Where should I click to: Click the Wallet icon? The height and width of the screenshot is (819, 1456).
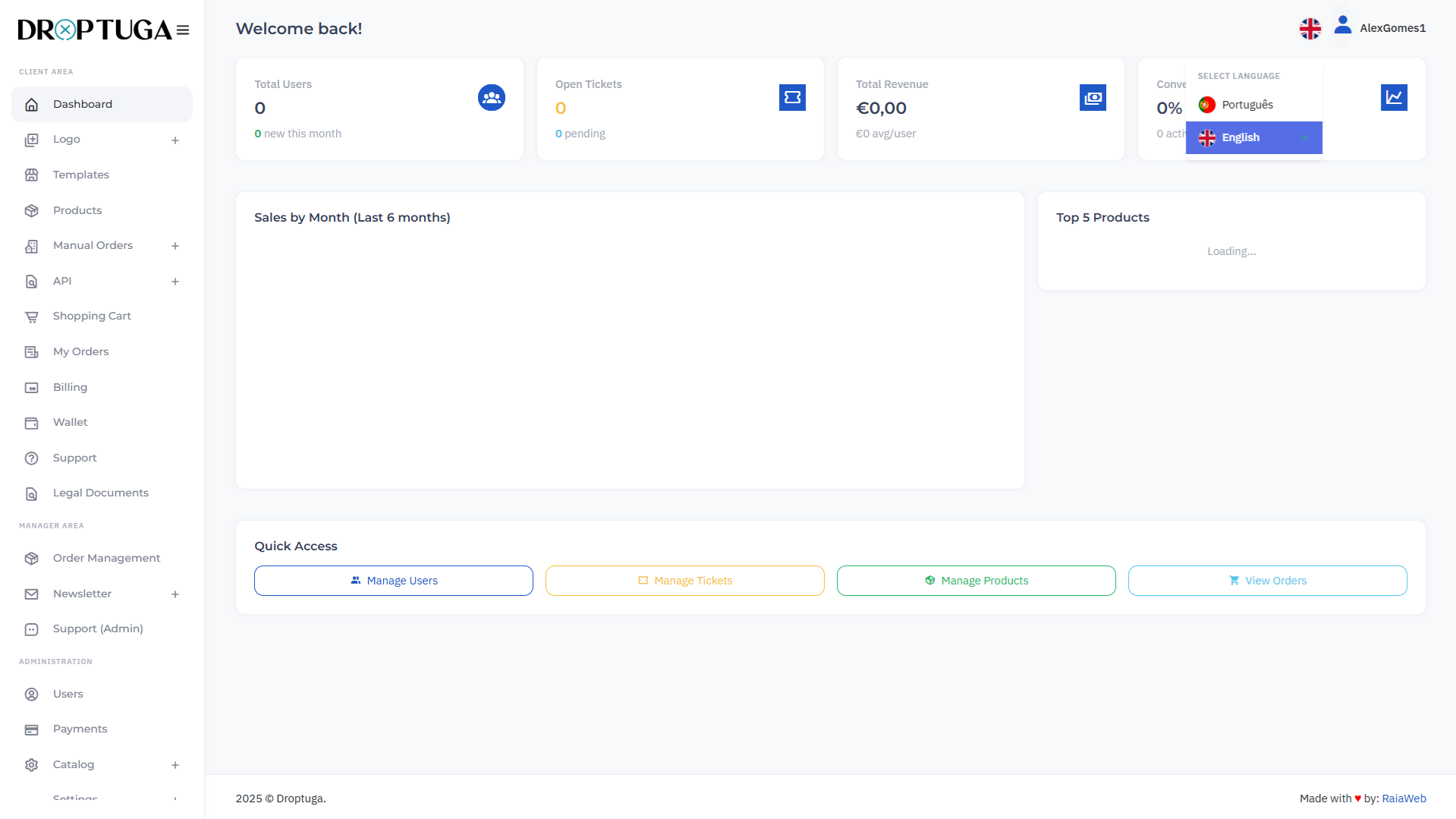click(x=31, y=423)
